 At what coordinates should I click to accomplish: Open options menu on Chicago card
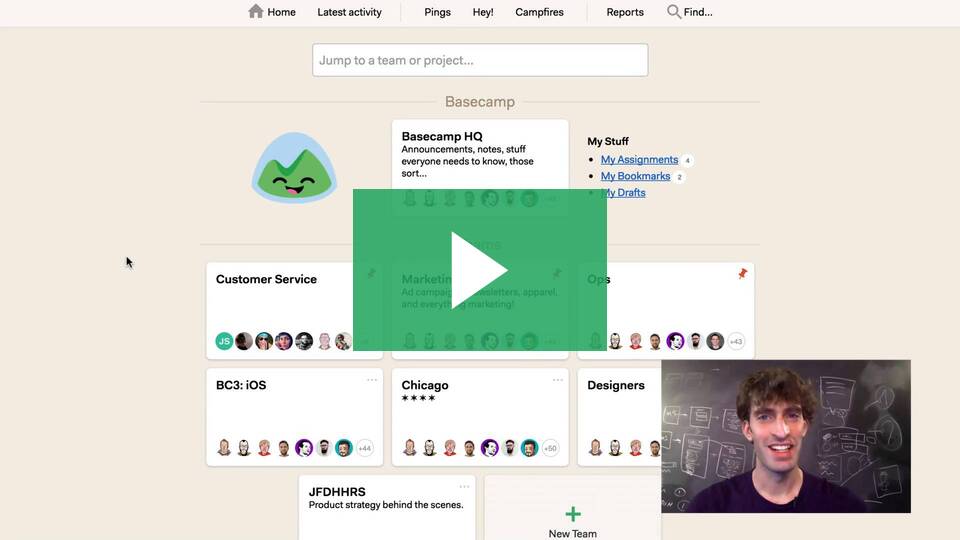coord(557,380)
